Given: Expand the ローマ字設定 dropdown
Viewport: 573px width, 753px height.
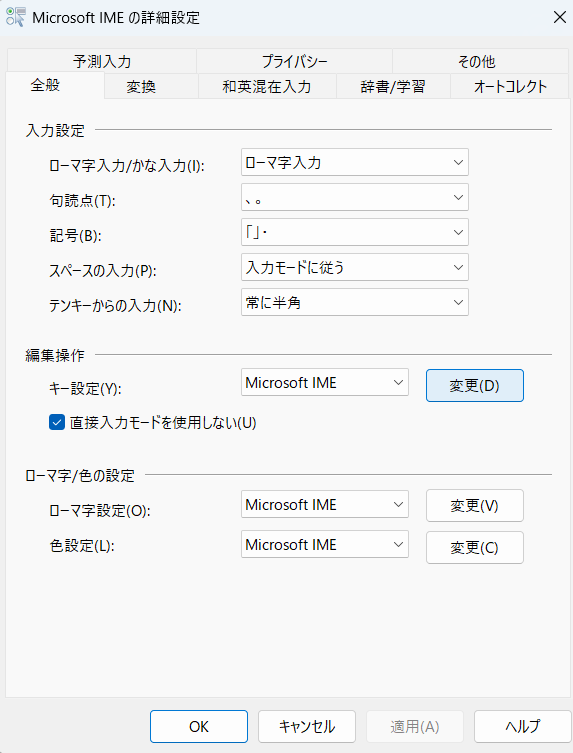Looking at the screenshot, I should tap(325, 504).
